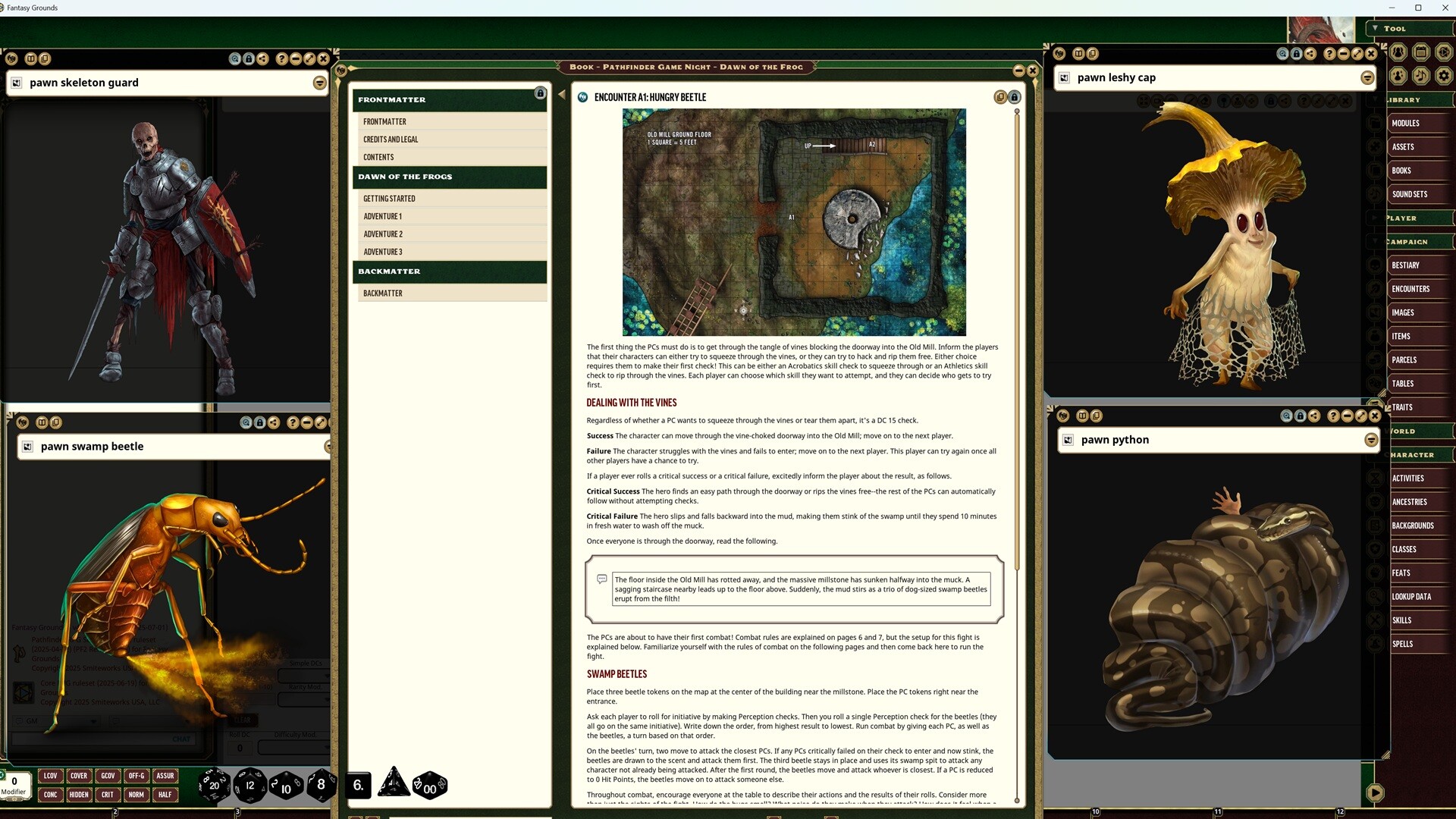Click the Modifier value input field
The image size is (1456, 819).
14,781
